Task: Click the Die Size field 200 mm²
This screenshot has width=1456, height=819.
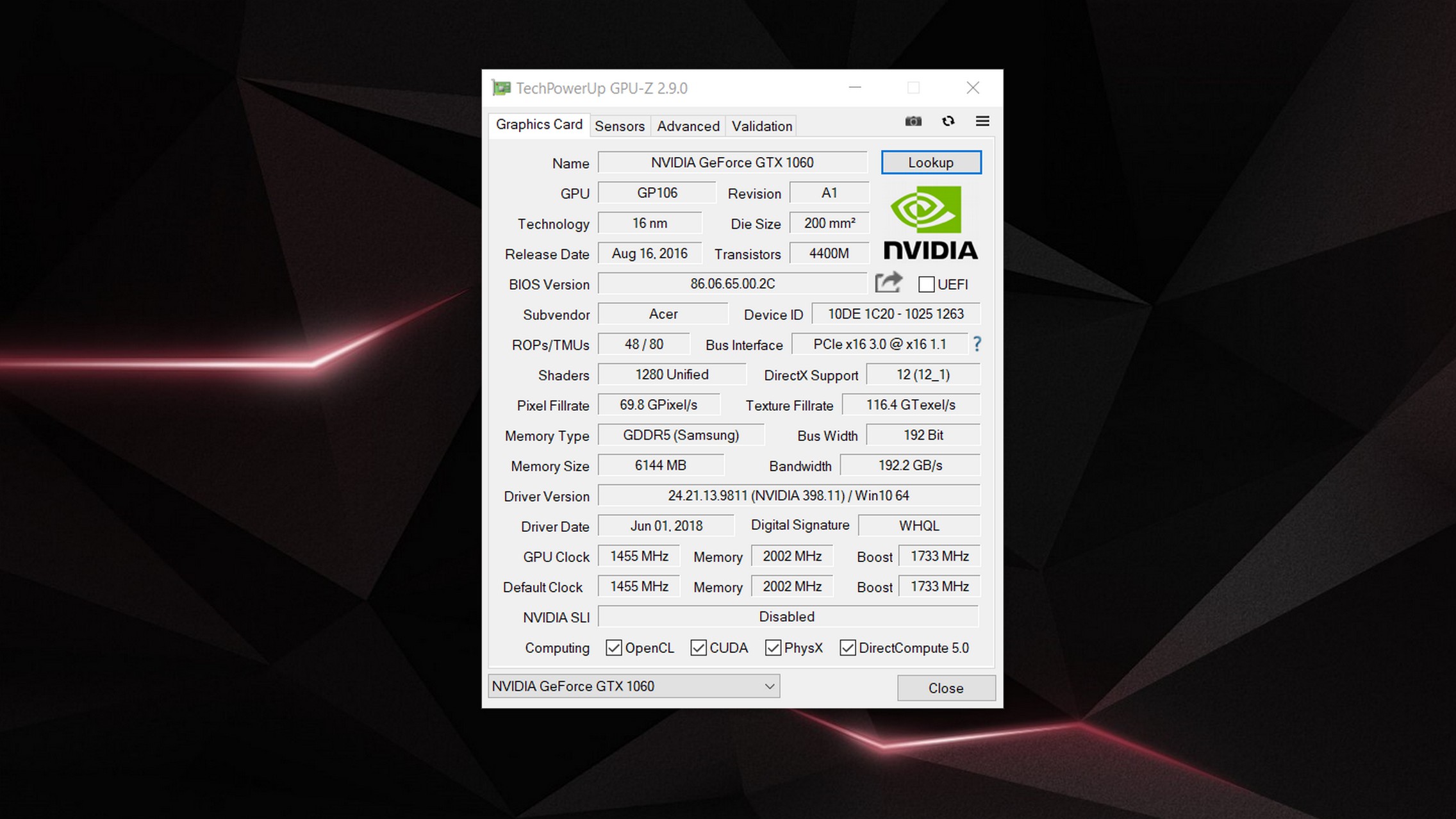Action: (829, 223)
